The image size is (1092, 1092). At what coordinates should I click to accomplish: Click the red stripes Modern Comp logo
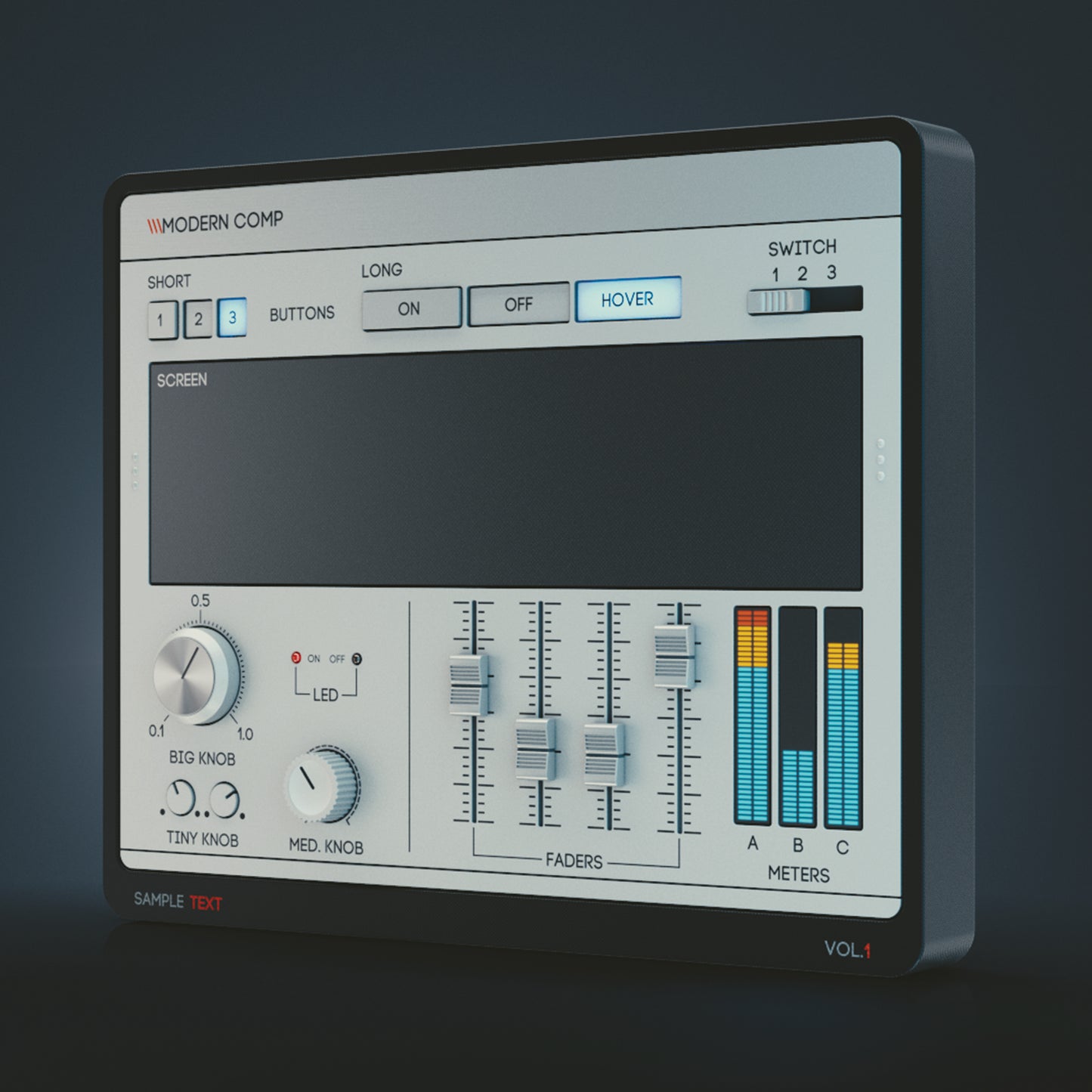pyautogui.click(x=155, y=226)
